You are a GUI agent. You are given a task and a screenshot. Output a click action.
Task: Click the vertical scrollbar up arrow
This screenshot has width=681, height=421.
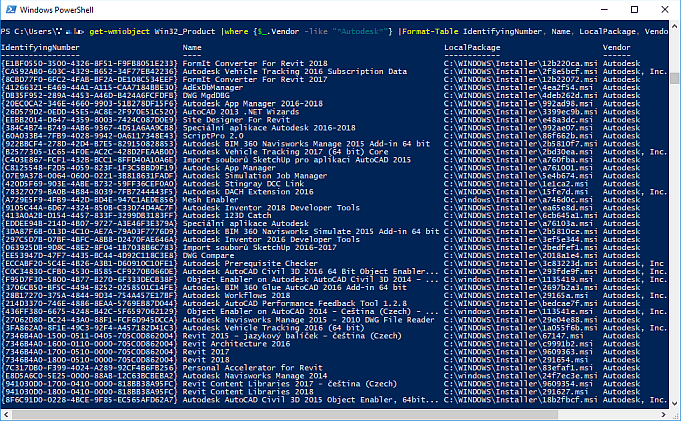click(x=674, y=26)
